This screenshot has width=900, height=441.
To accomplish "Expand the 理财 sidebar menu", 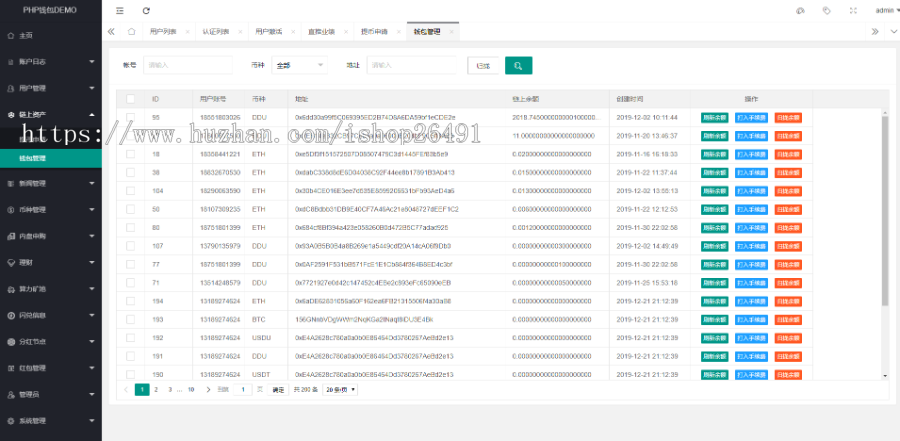I will click(51, 262).
